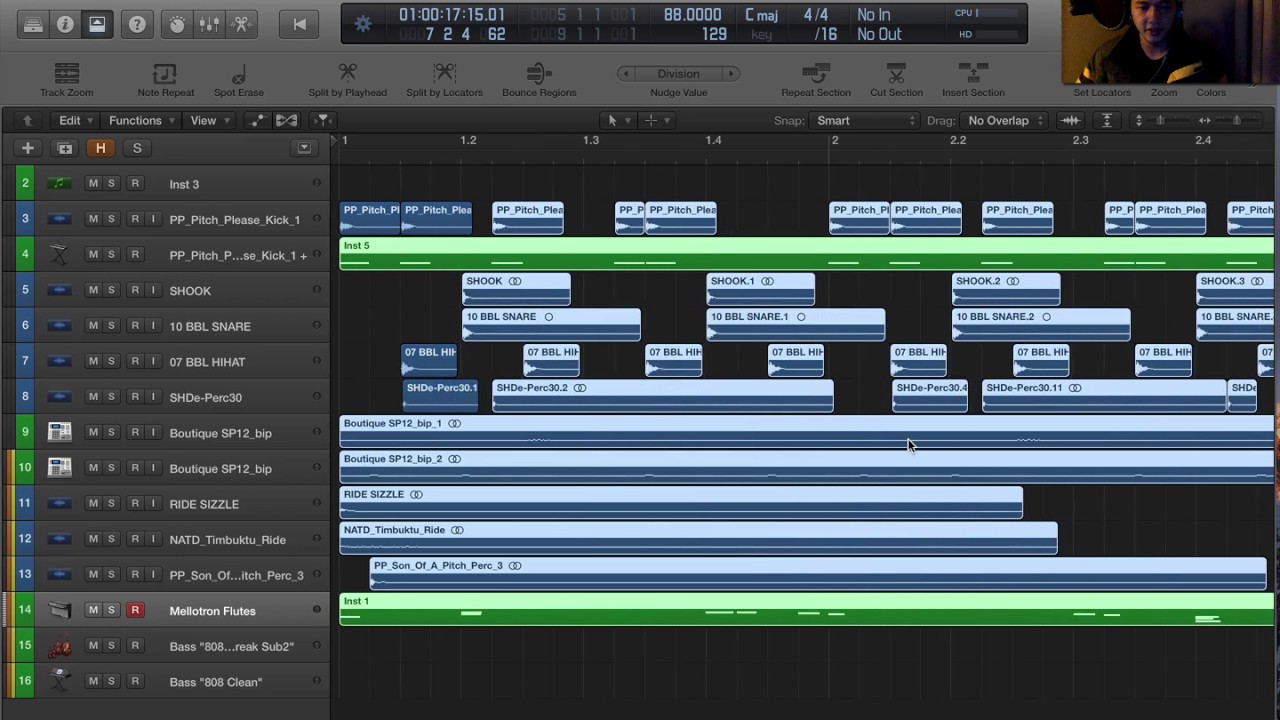This screenshot has width=1280, height=720.
Task: Select the NATD_Timbuktu_Ride region
Action: click(x=698, y=537)
